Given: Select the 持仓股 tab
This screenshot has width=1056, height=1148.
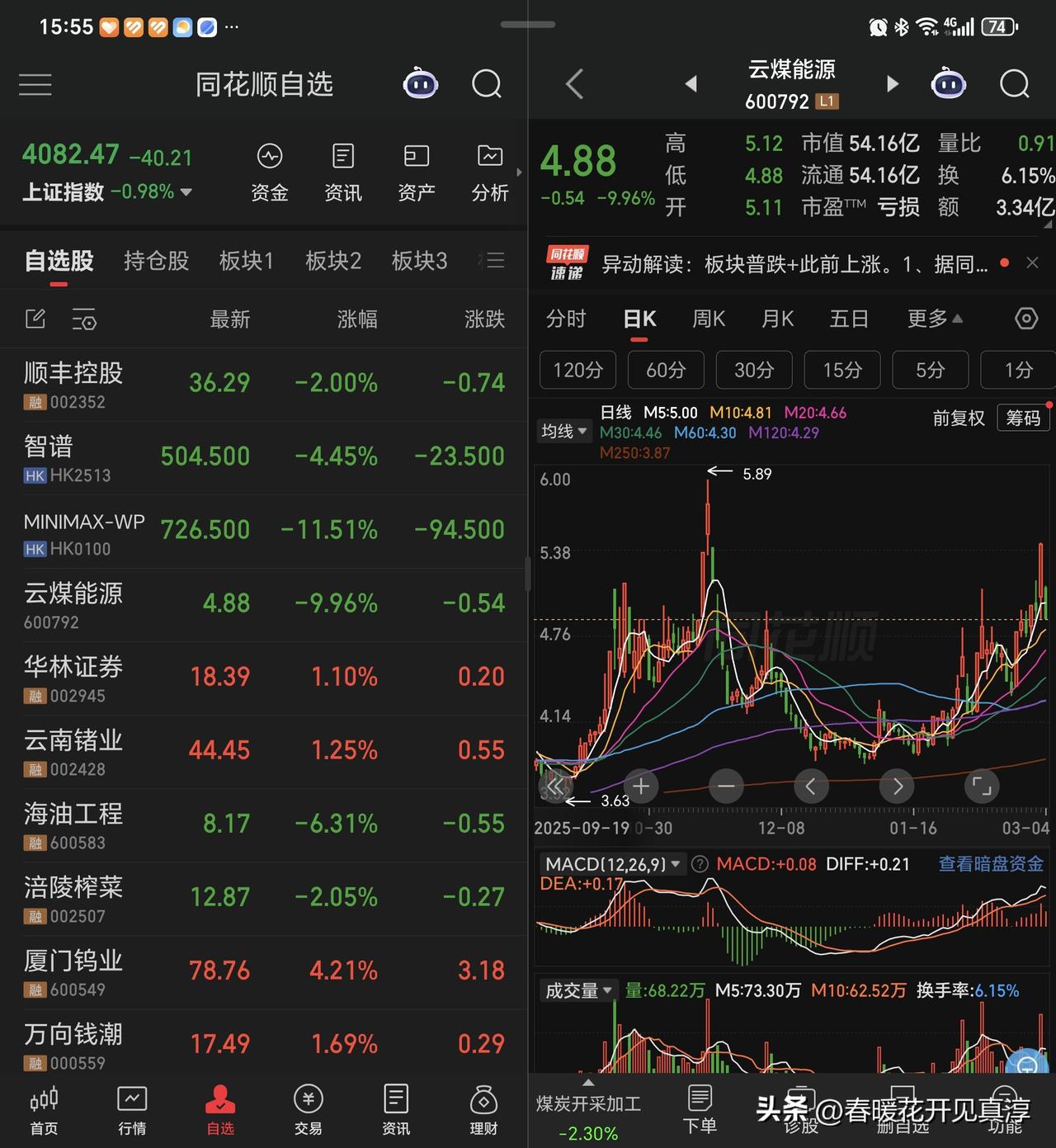Looking at the screenshot, I should (x=156, y=261).
